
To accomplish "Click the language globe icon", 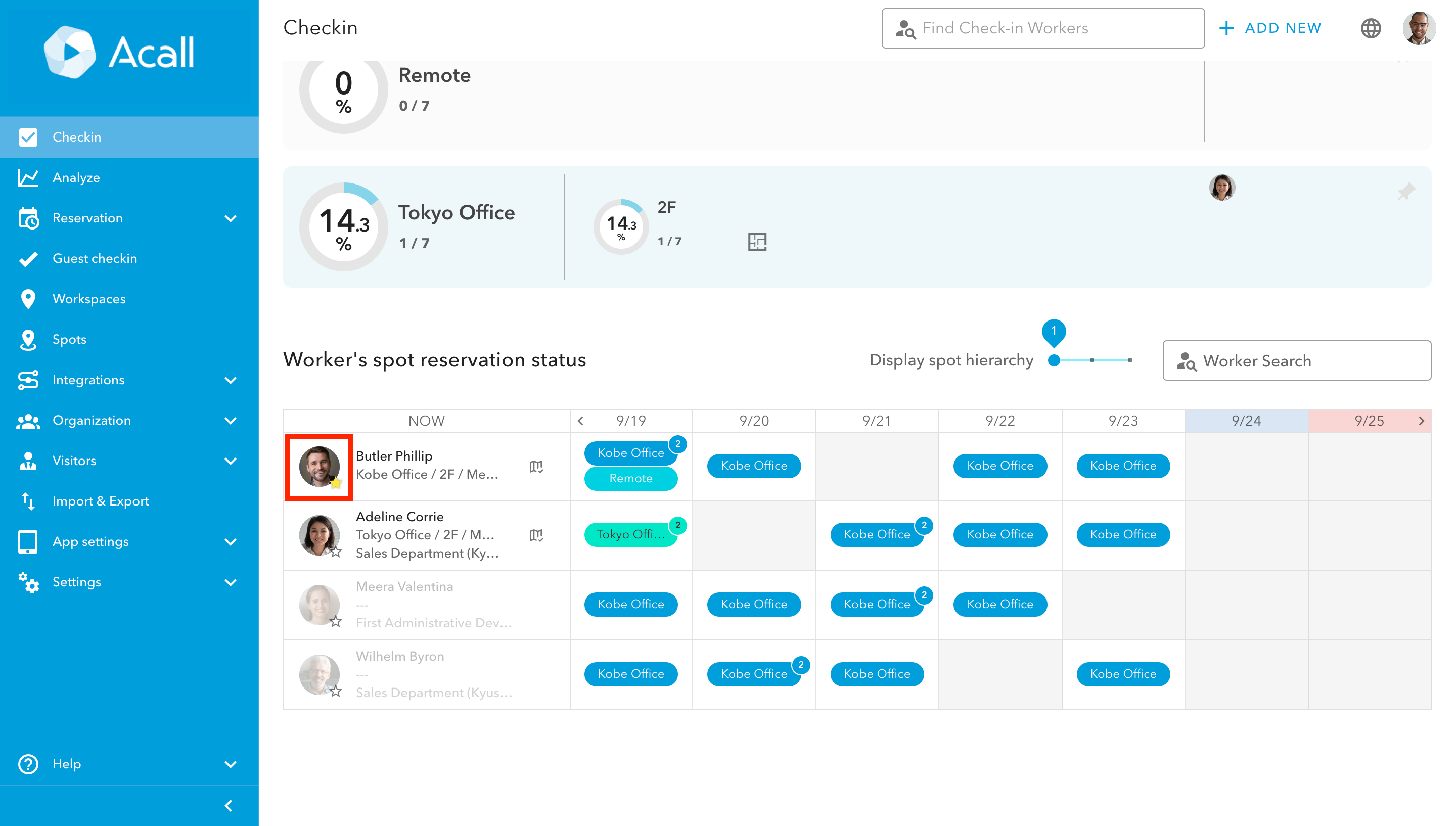I will tap(1371, 28).
